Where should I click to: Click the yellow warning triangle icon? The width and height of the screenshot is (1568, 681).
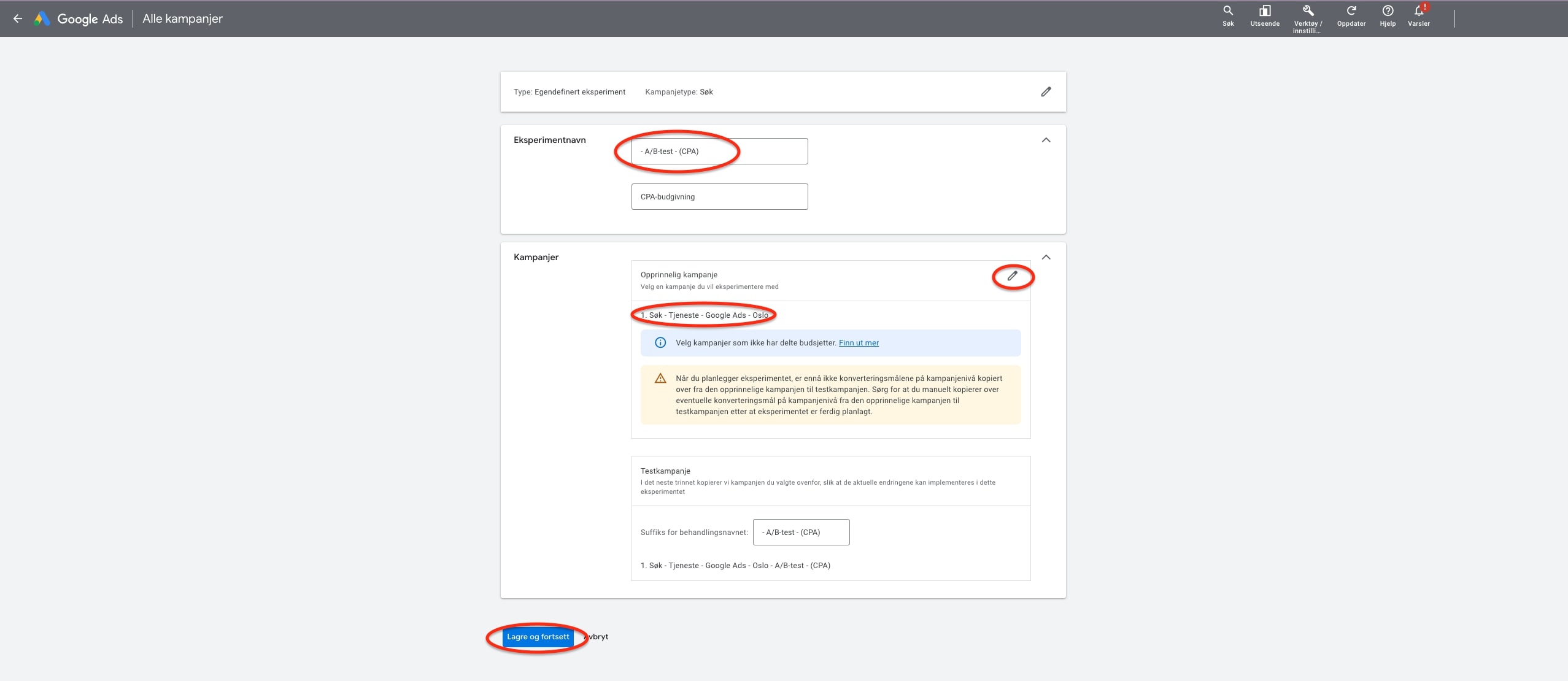(x=660, y=379)
